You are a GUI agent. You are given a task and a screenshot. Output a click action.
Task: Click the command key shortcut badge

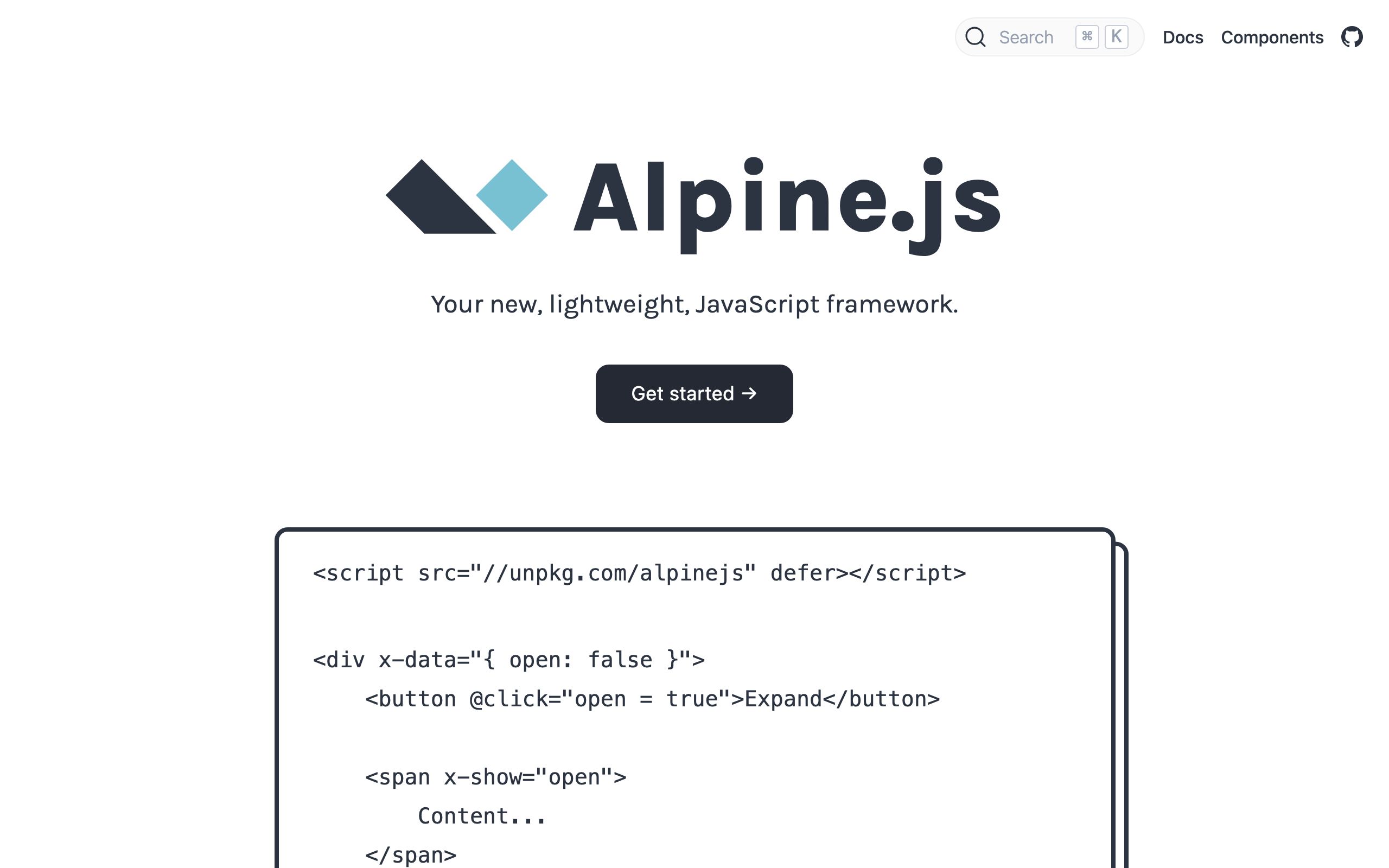(1087, 37)
